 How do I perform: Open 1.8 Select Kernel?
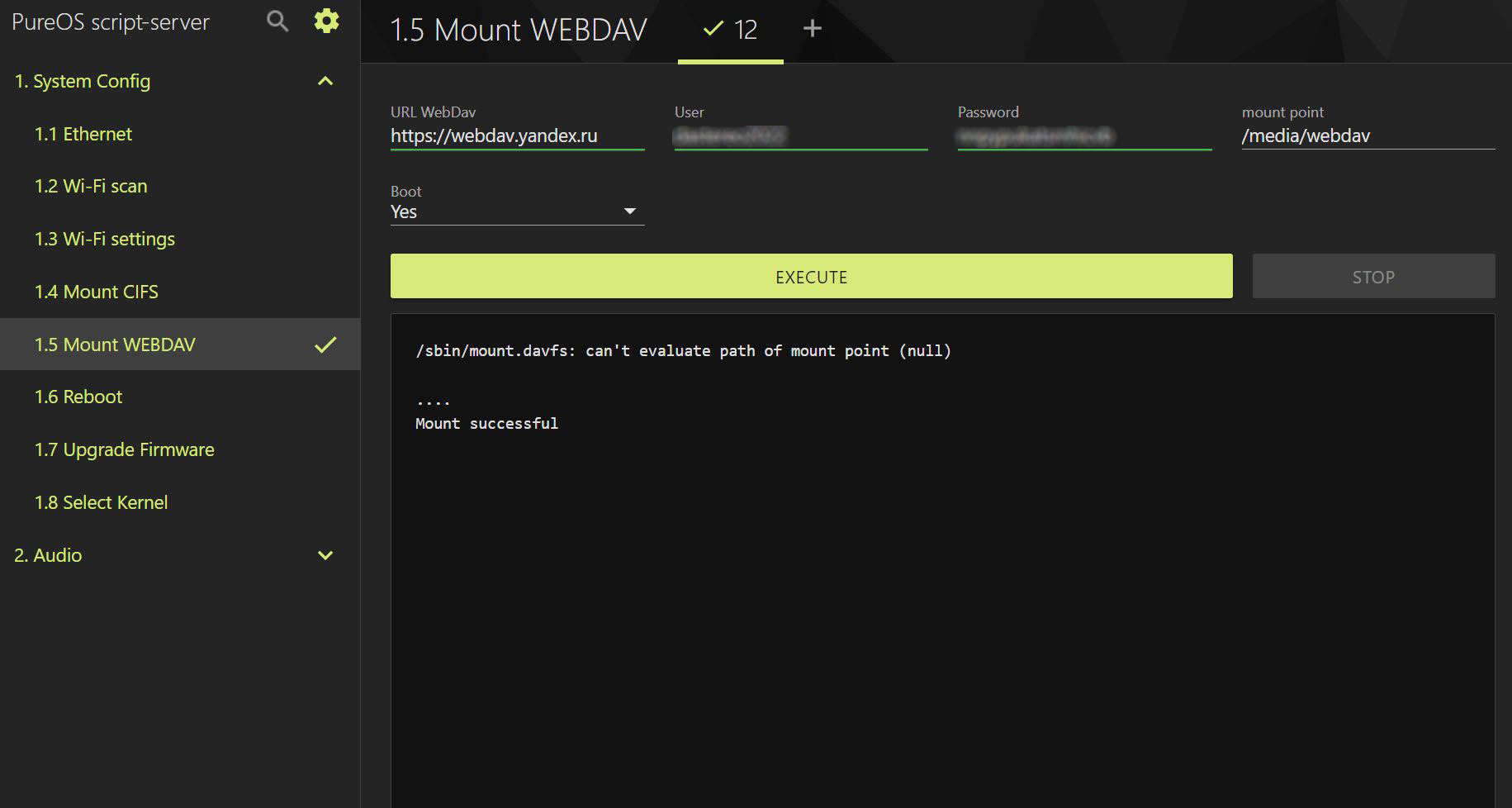(102, 502)
